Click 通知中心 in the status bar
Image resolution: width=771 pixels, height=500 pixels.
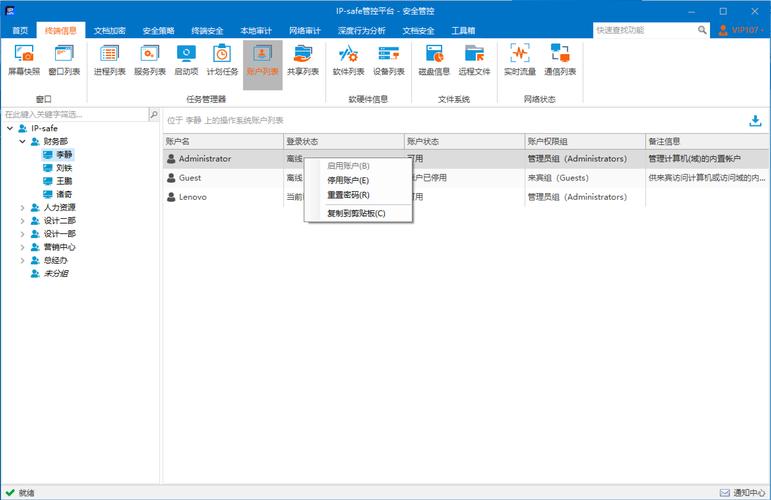(x=740, y=492)
